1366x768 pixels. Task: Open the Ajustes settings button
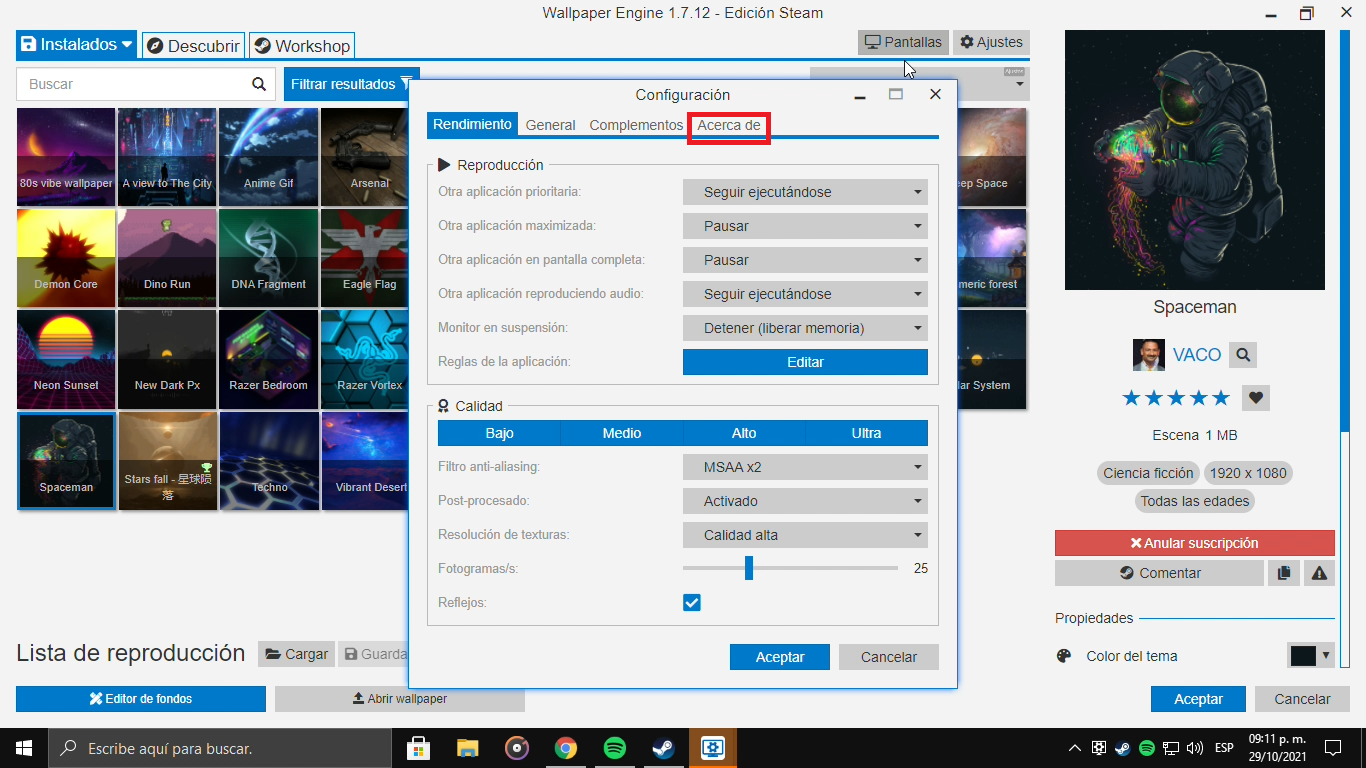click(x=991, y=42)
